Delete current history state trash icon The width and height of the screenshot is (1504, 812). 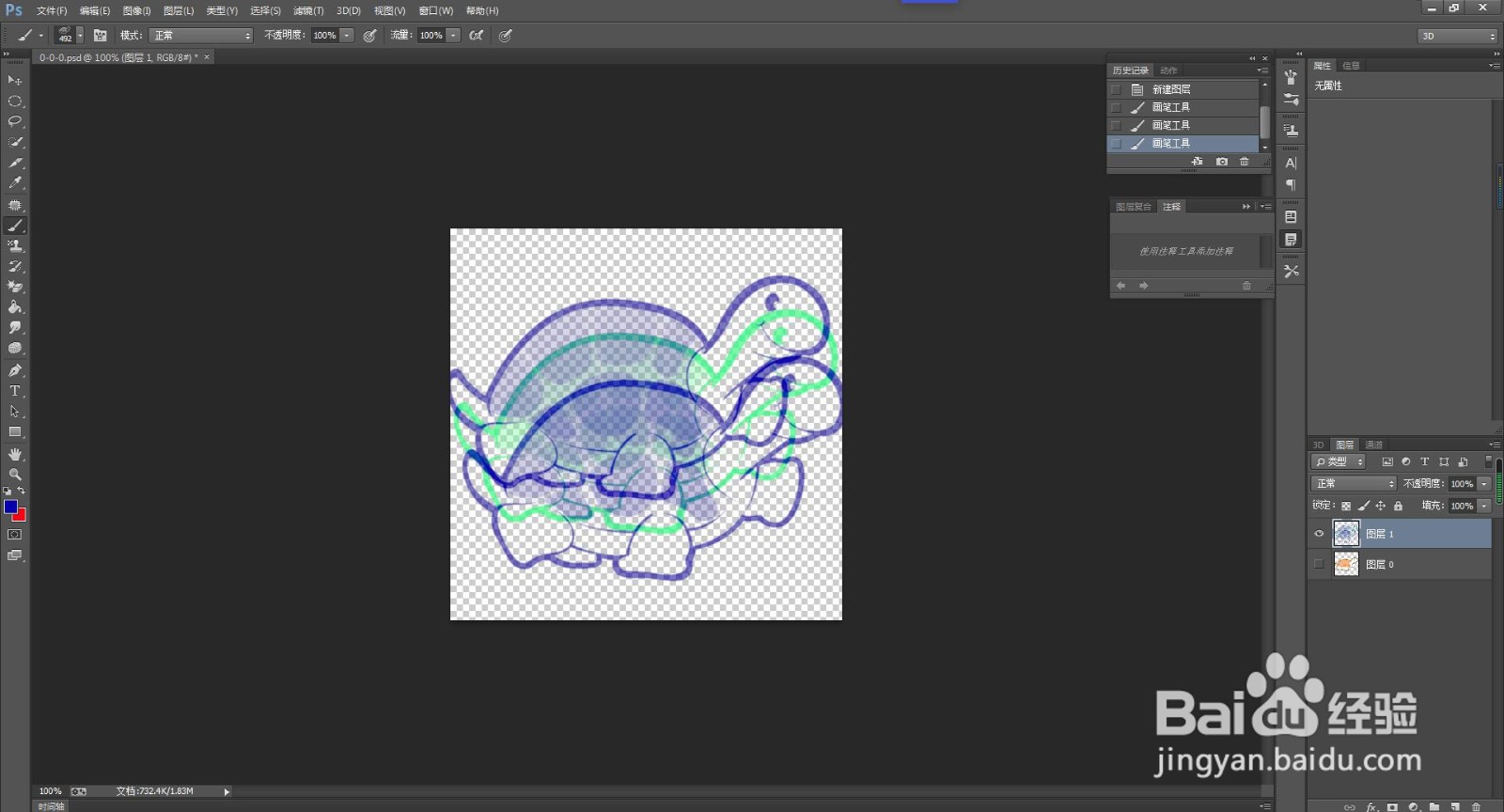point(1245,162)
